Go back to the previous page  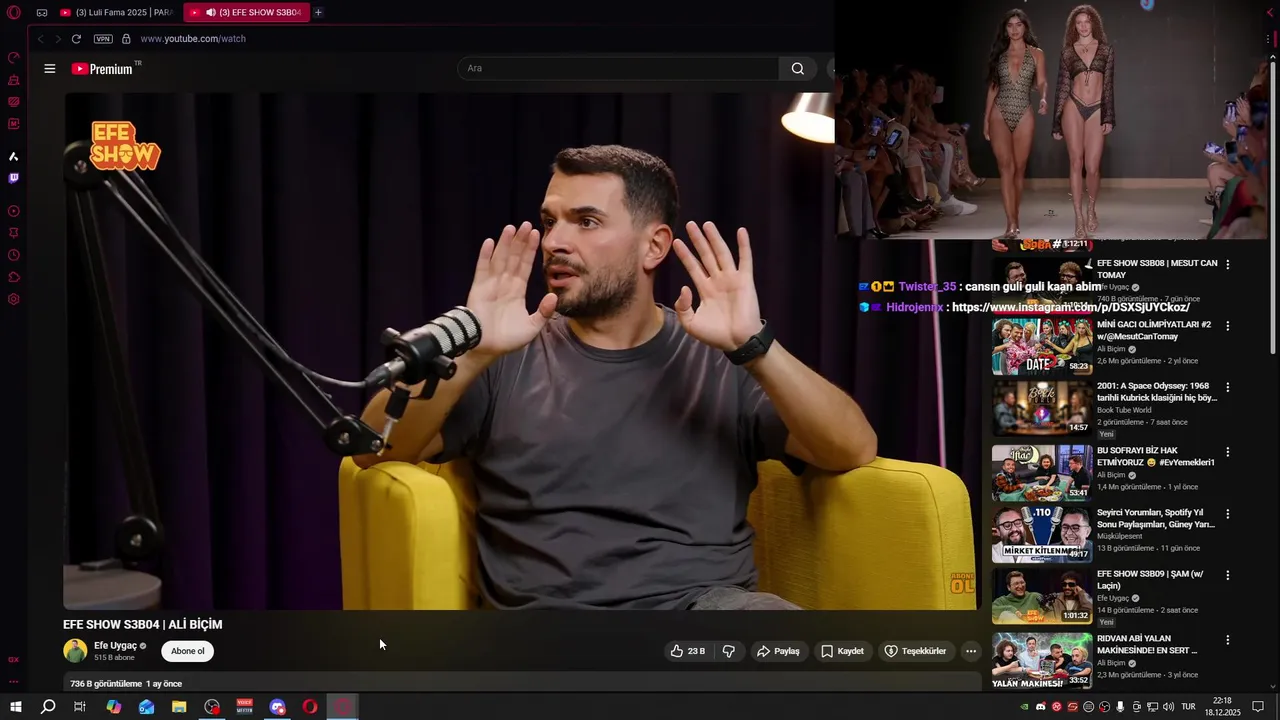[40, 39]
